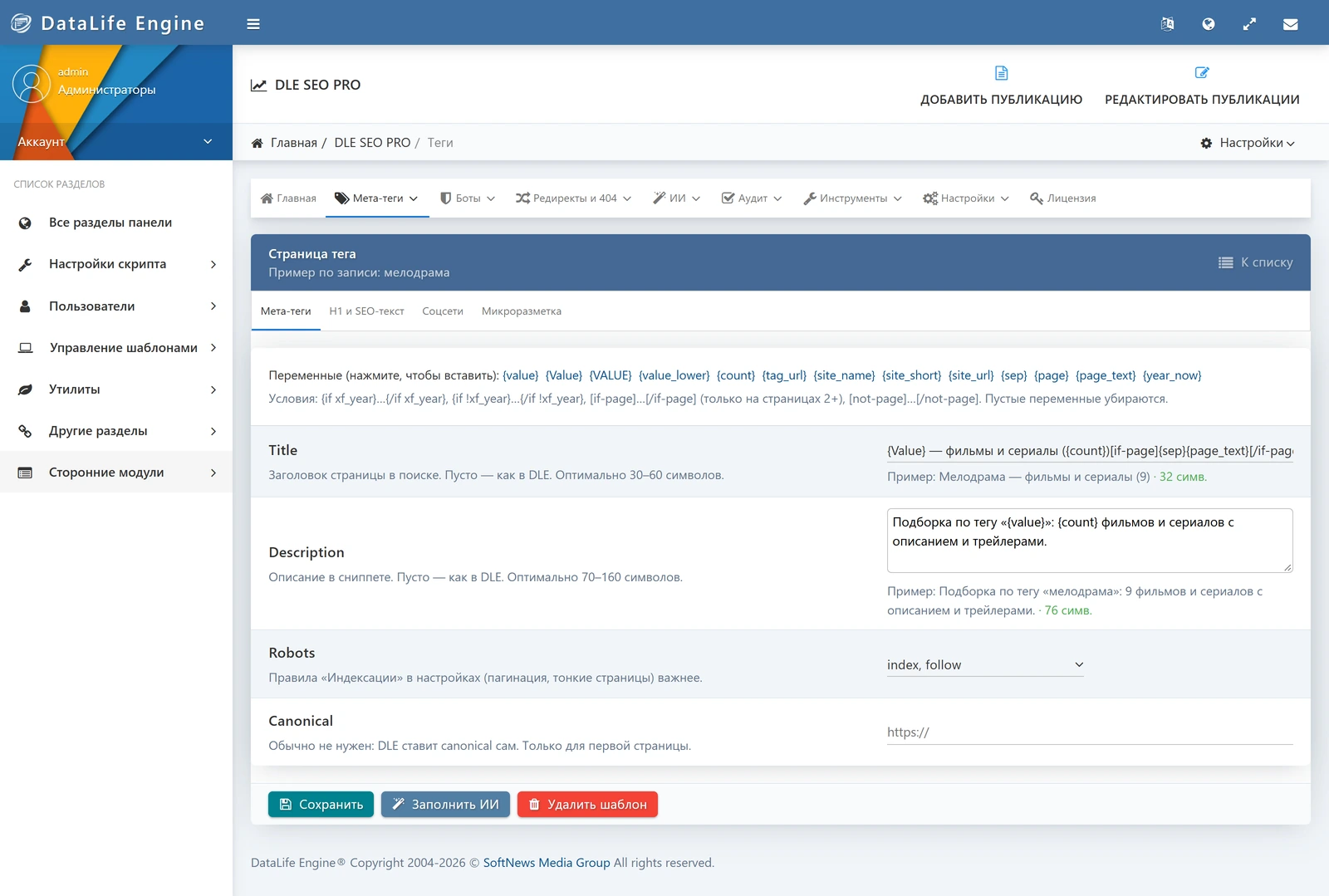The width and height of the screenshot is (1329, 896).
Task: Open messages via the envelope icon
Action: pos(1291,24)
